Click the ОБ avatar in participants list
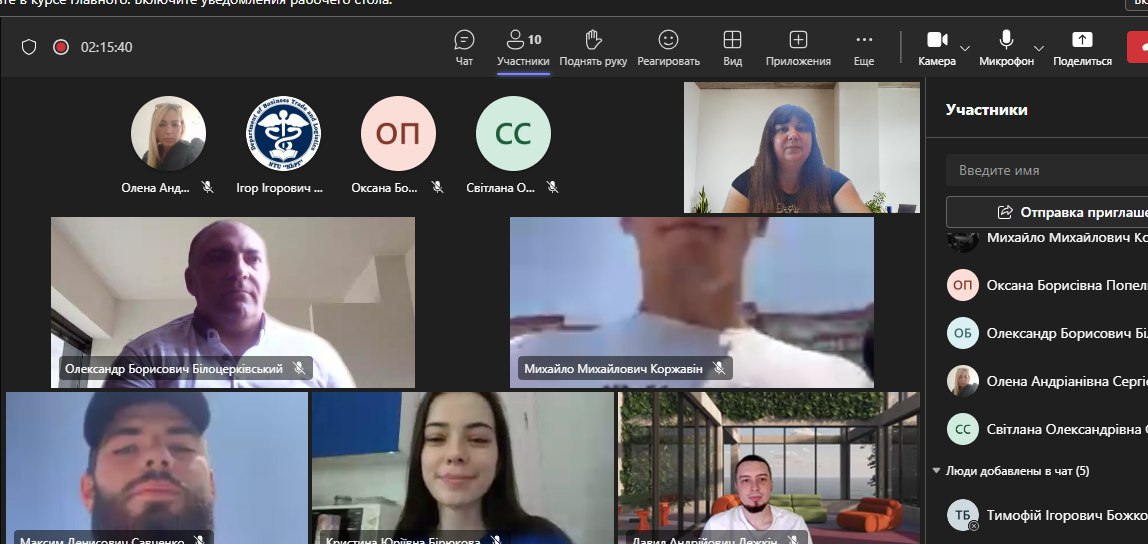Image resolution: width=1148 pixels, height=544 pixels. click(963, 333)
